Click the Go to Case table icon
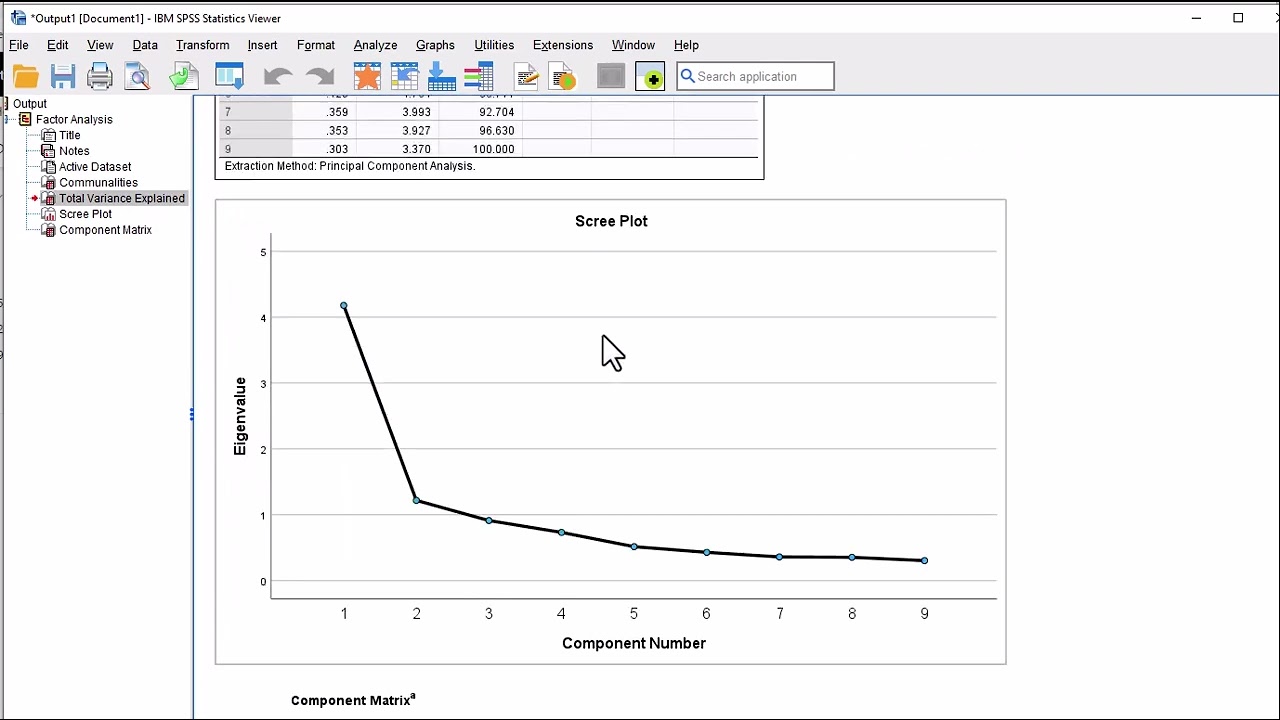Screen dimensions: 1280x720 click(x=404, y=76)
